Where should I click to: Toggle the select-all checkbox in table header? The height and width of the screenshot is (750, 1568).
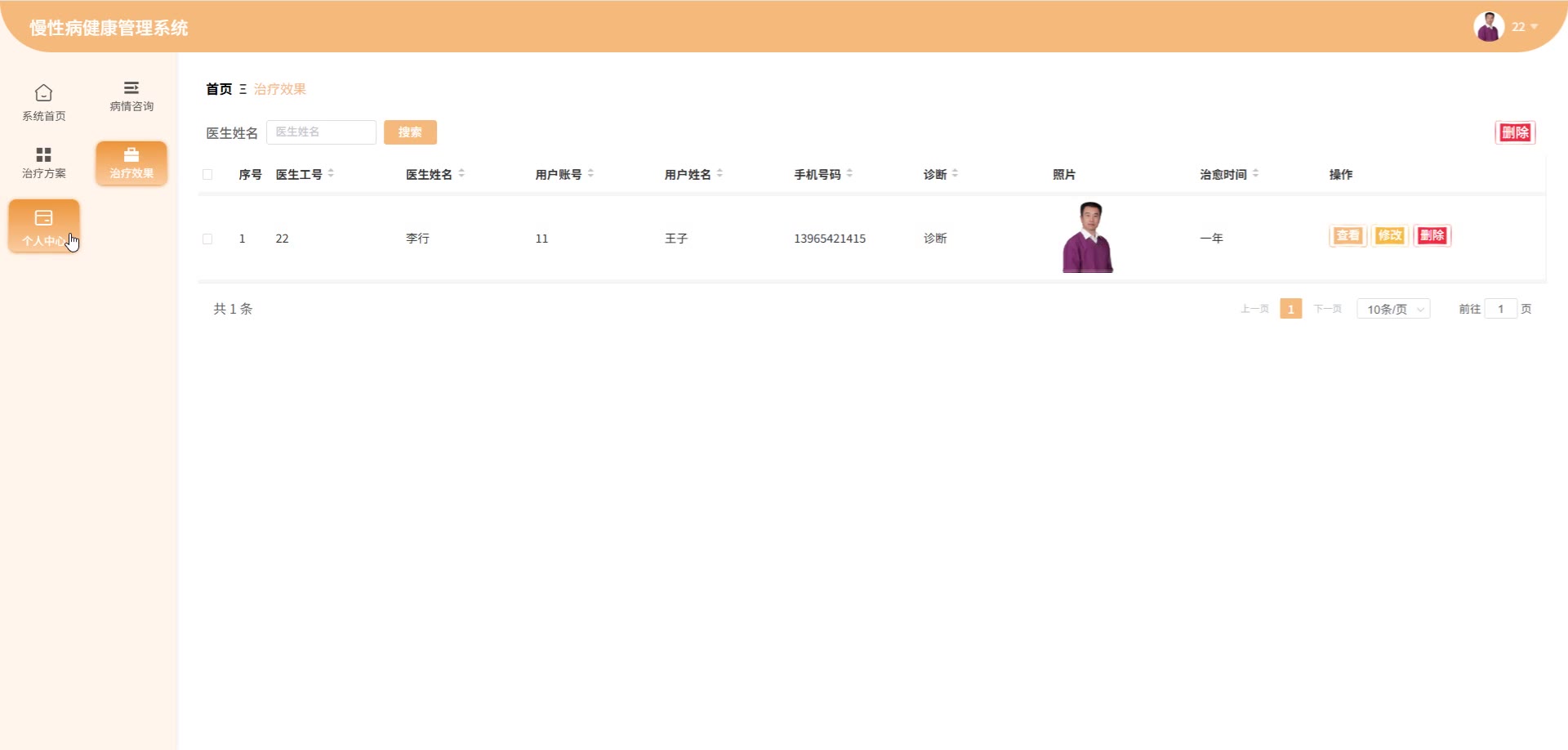(207, 174)
